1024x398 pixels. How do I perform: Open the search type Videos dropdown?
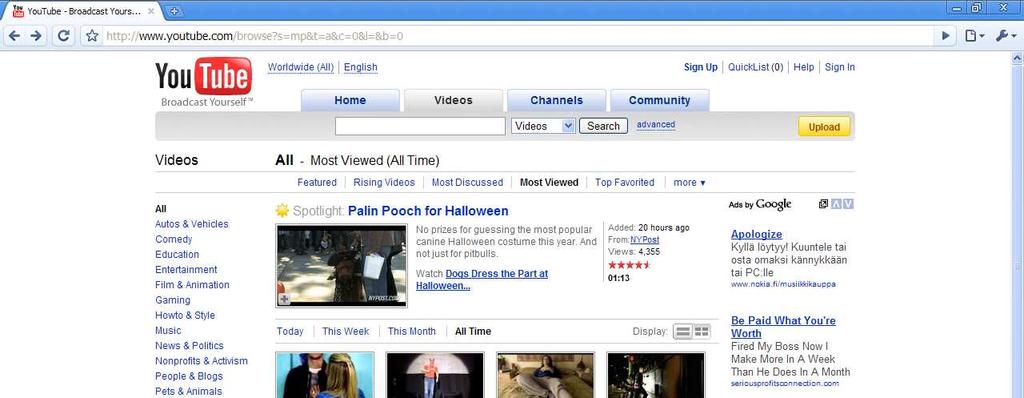(x=543, y=126)
